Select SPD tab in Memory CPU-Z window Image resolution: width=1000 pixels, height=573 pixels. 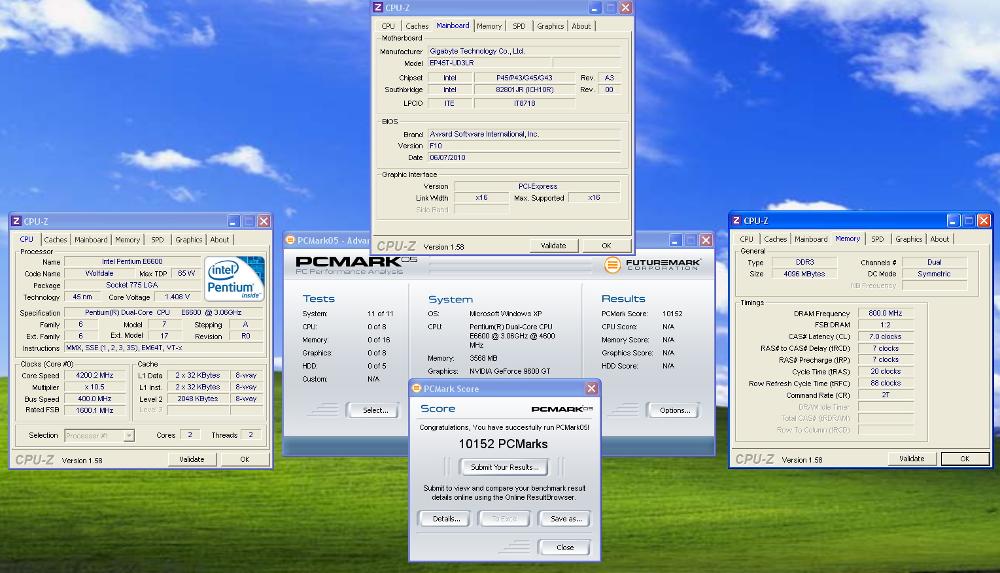[878, 239]
